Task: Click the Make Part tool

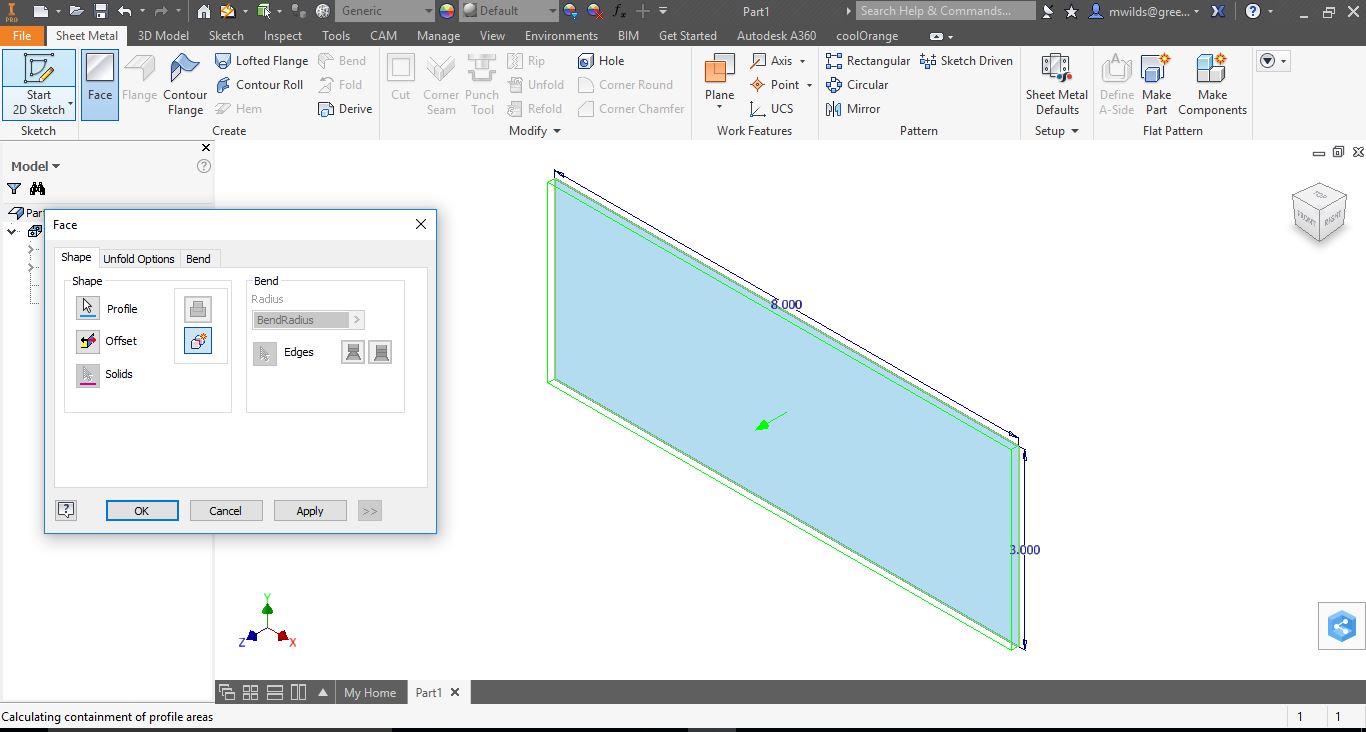Action: (x=1156, y=83)
